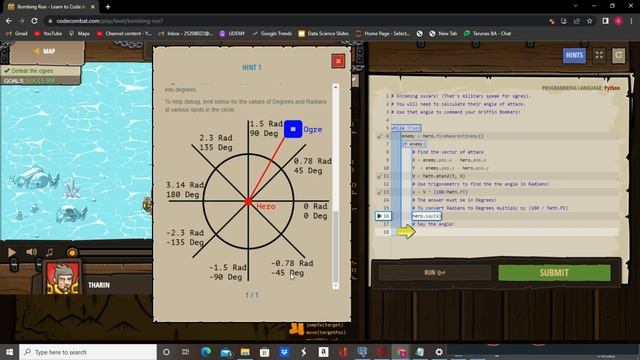Open browser side panel icon
The image size is (640, 360).
click(605, 21)
